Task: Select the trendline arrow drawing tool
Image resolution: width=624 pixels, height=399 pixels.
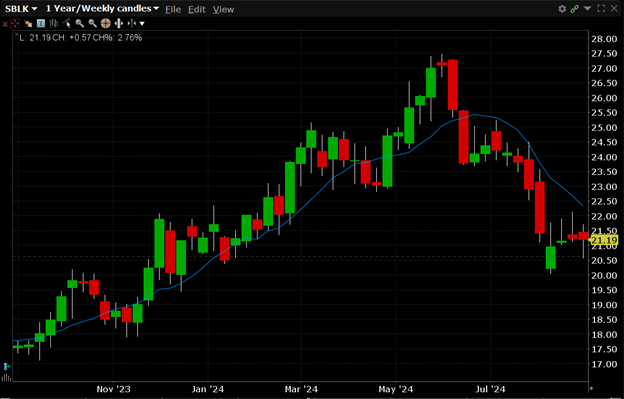Action: click(x=28, y=23)
